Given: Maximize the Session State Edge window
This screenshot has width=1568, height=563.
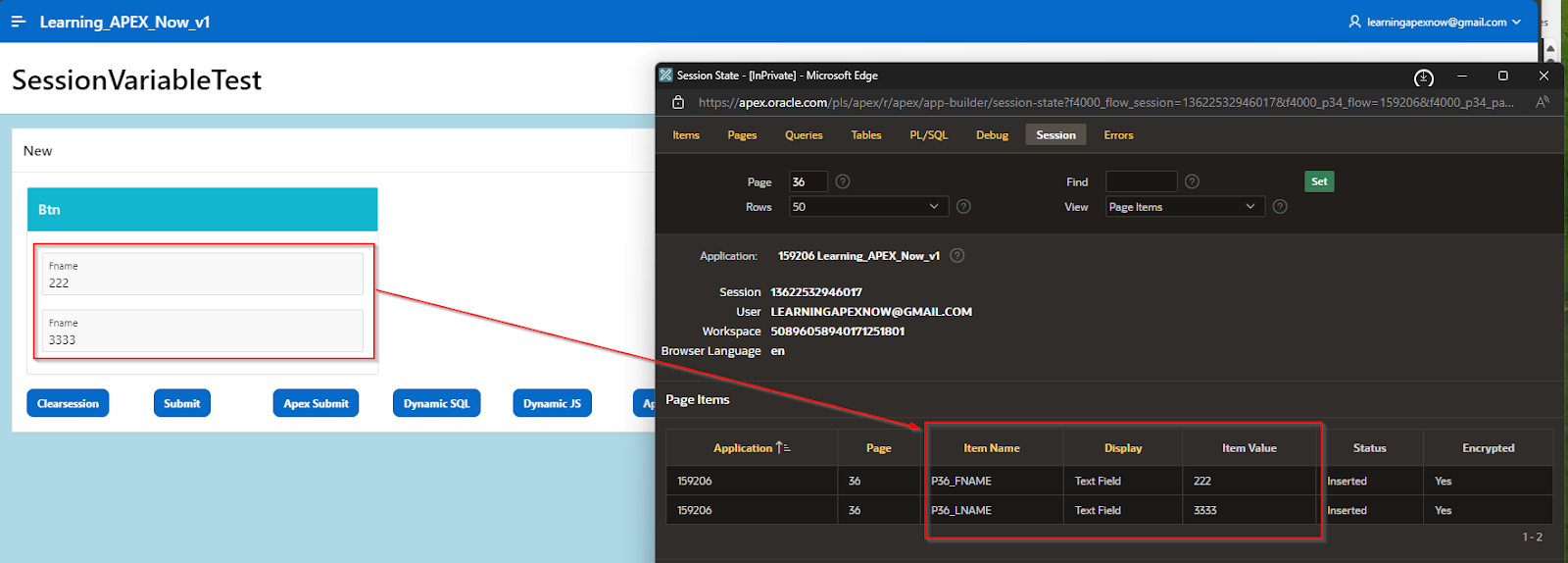Looking at the screenshot, I should pyautogui.click(x=1502, y=76).
